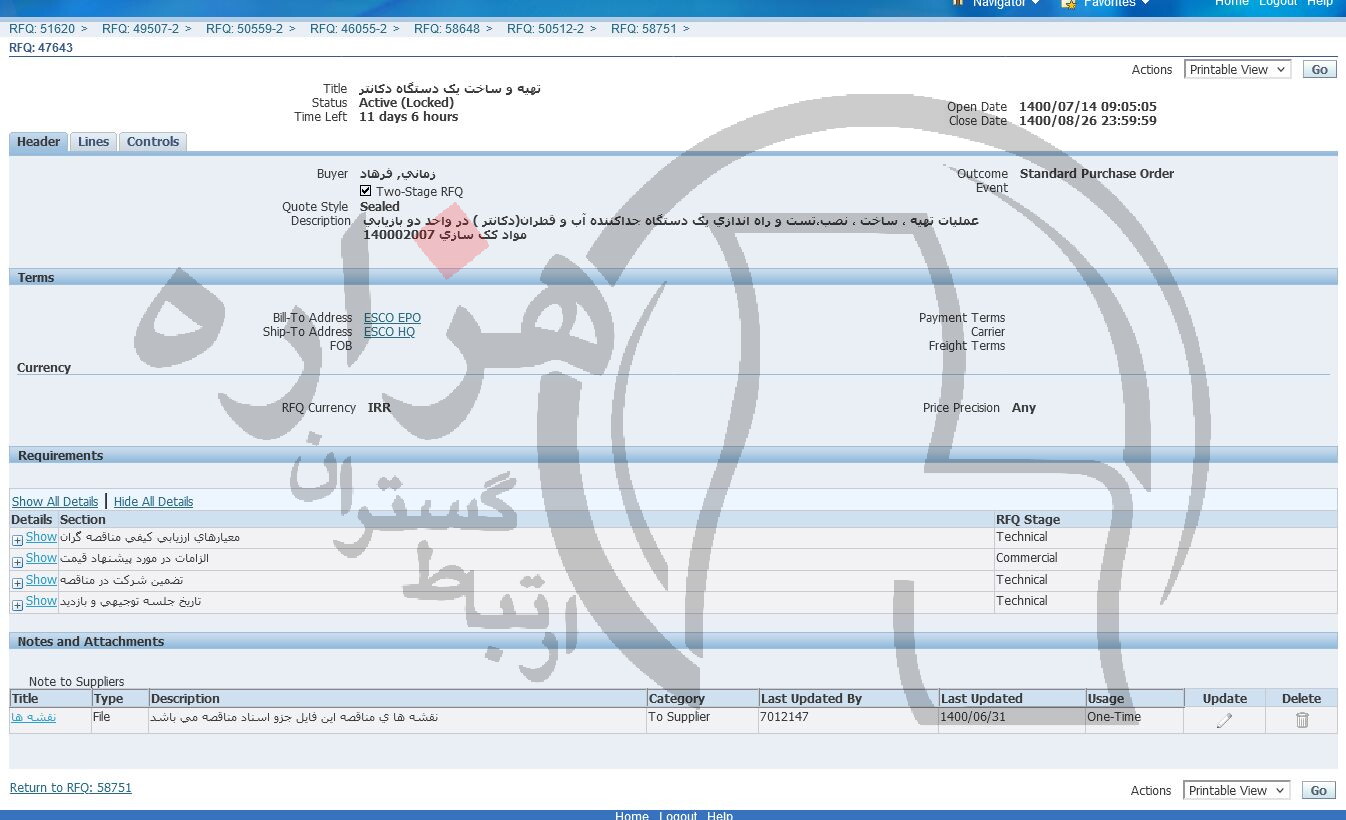Expand the third requirements row using its plus icon
This screenshot has width=1346, height=820.
[x=17, y=583]
